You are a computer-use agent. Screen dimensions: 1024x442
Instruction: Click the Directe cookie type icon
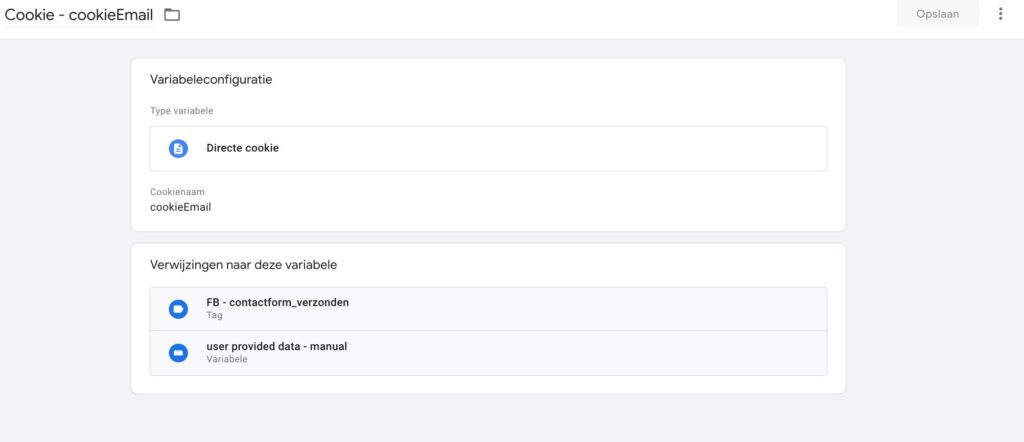(178, 148)
